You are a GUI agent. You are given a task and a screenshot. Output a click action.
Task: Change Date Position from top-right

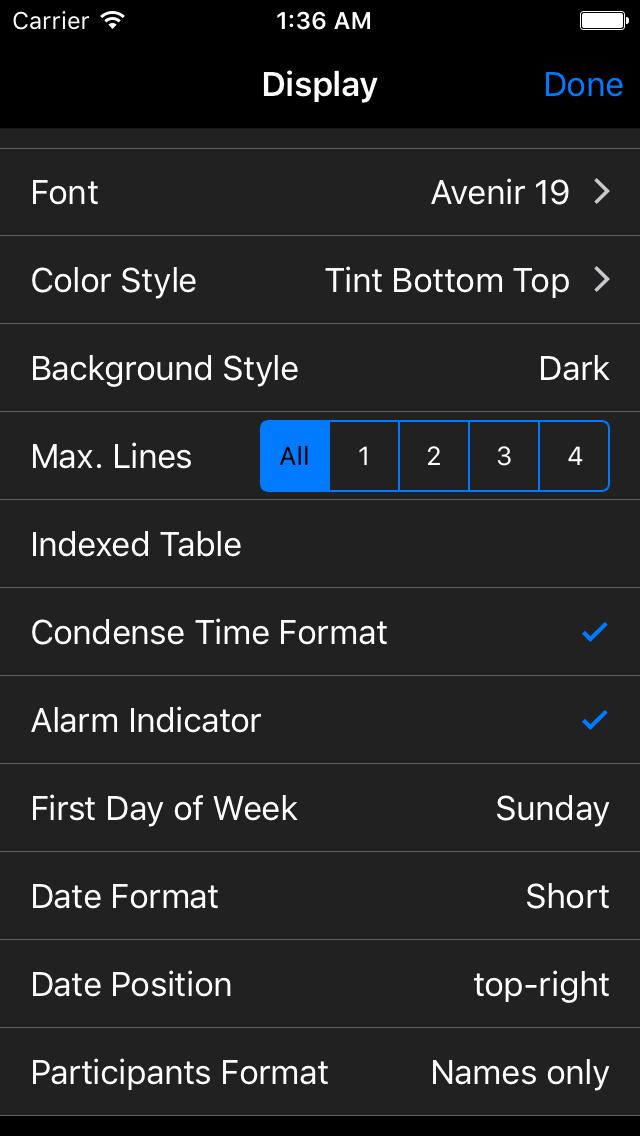541,984
